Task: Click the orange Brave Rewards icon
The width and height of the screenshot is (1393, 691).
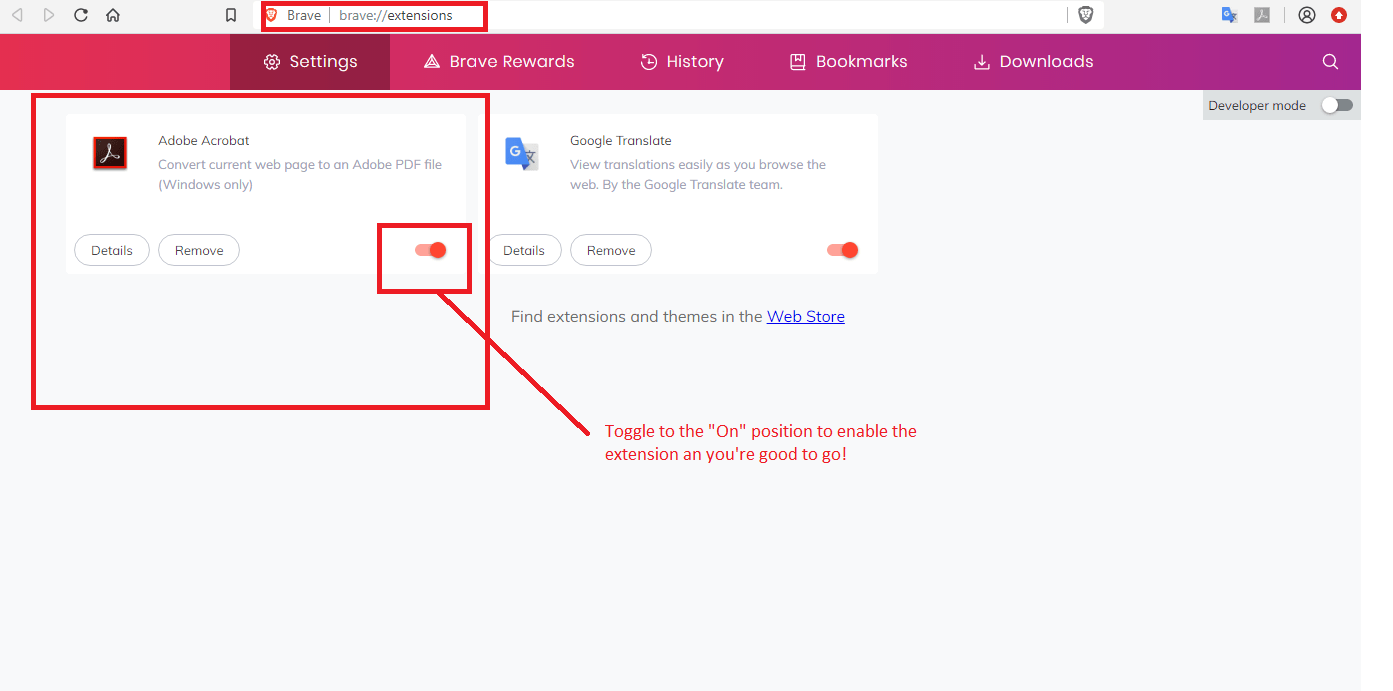Action: point(1340,15)
